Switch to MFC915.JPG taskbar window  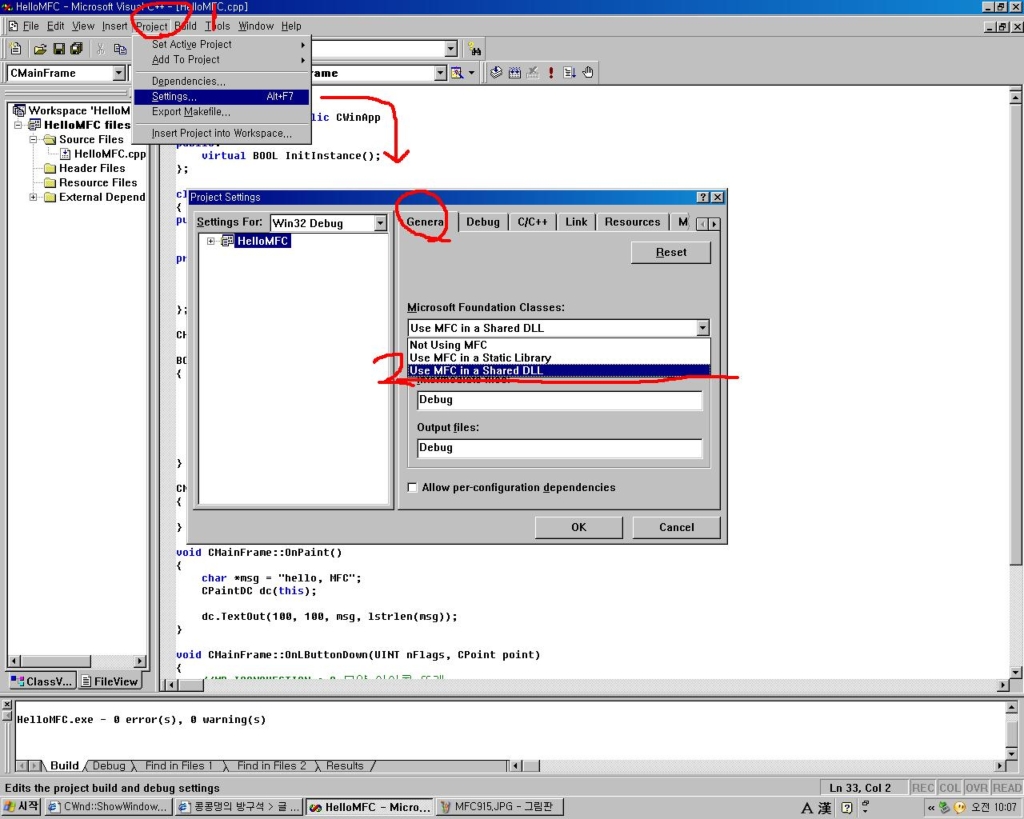tap(500, 807)
